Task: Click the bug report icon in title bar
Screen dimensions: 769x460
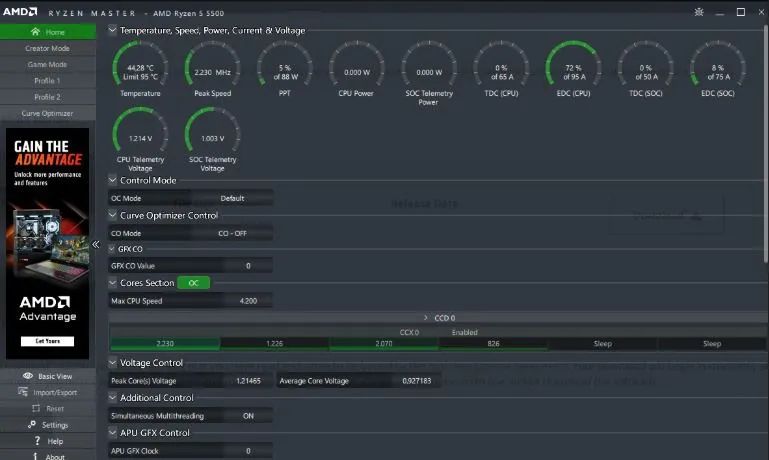Action: point(699,12)
